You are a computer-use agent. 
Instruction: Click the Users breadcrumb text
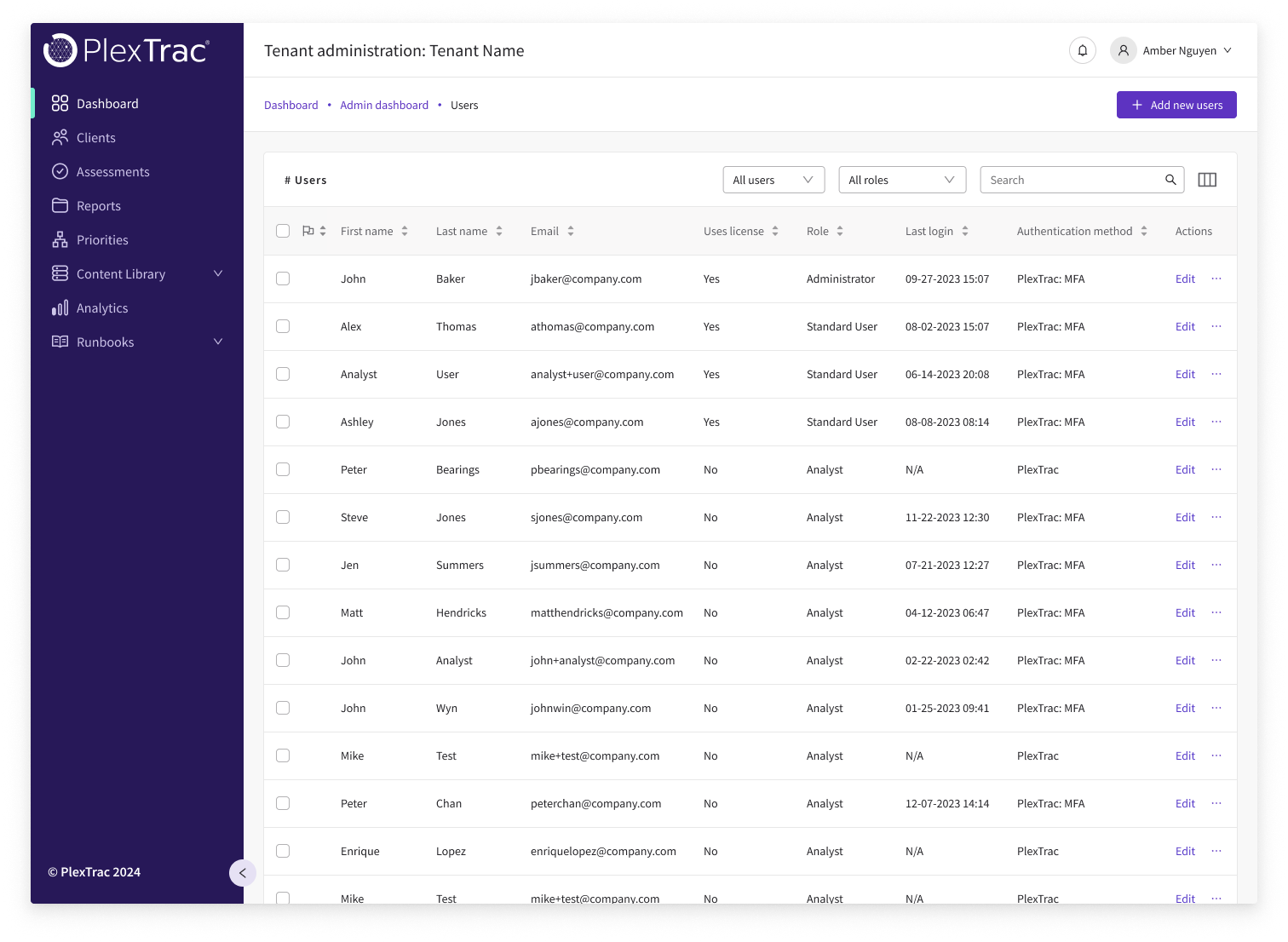click(464, 105)
